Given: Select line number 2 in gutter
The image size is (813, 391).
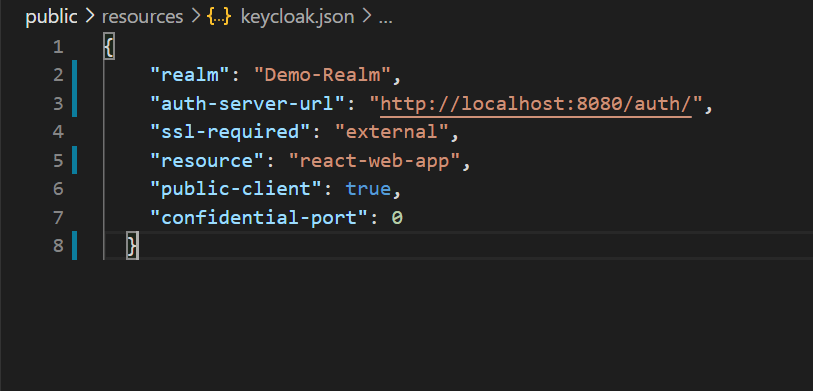Looking at the screenshot, I should point(58,75).
